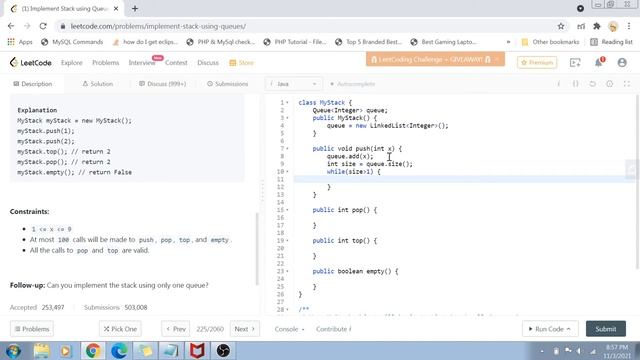
Task: Collapse the while loop fold arrow on line 10
Action: pyautogui.click(x=287, y=171)
